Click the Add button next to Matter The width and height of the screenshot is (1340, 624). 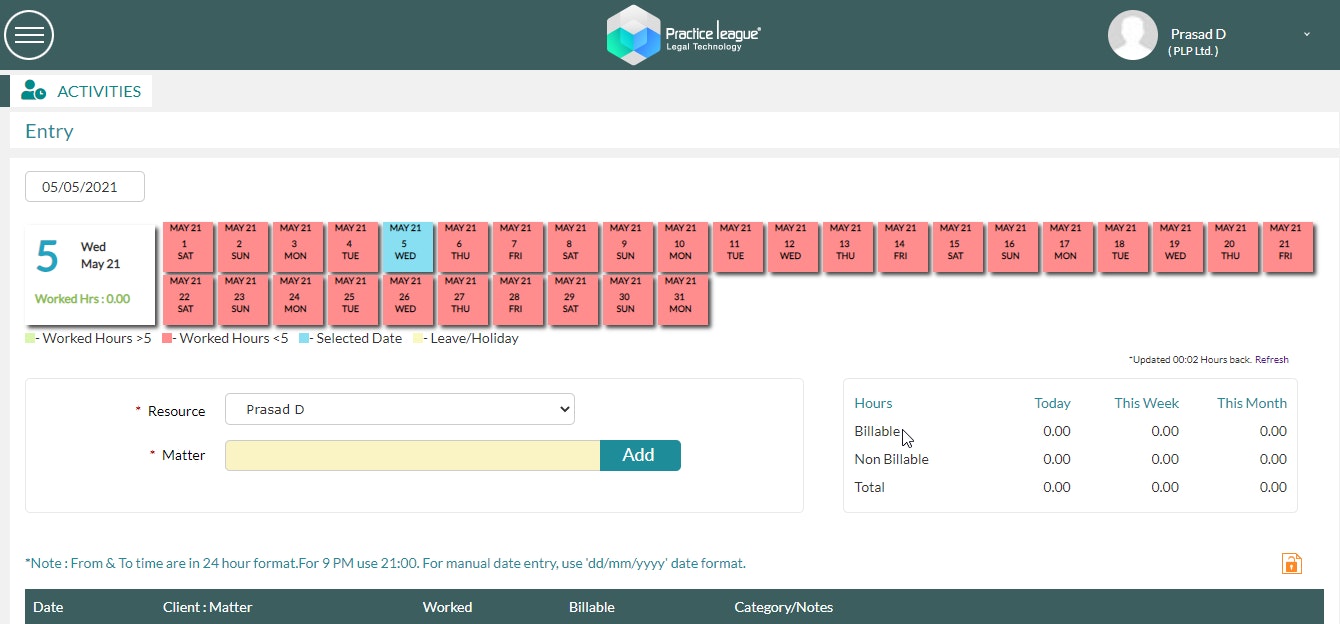pyautogui.click(x=640, y=455)
